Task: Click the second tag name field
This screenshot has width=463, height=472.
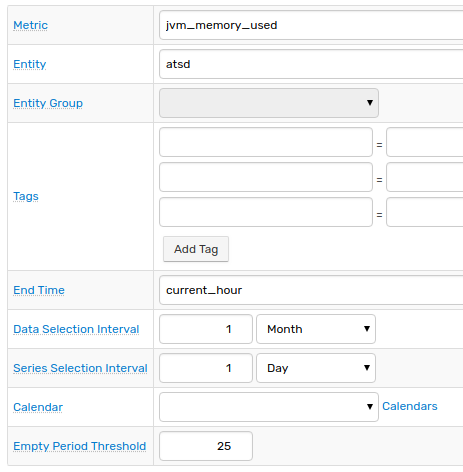Action: point(266,177)
